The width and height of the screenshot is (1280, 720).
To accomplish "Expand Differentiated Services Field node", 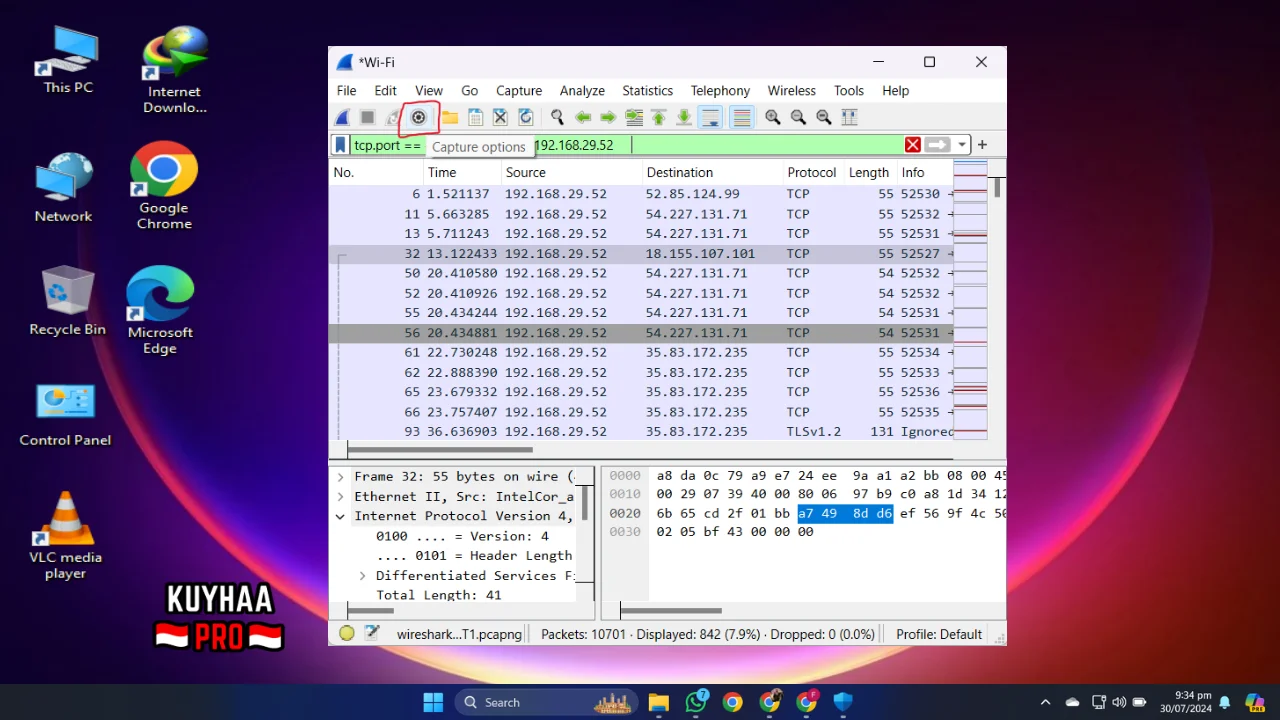I will coord(362,576).
